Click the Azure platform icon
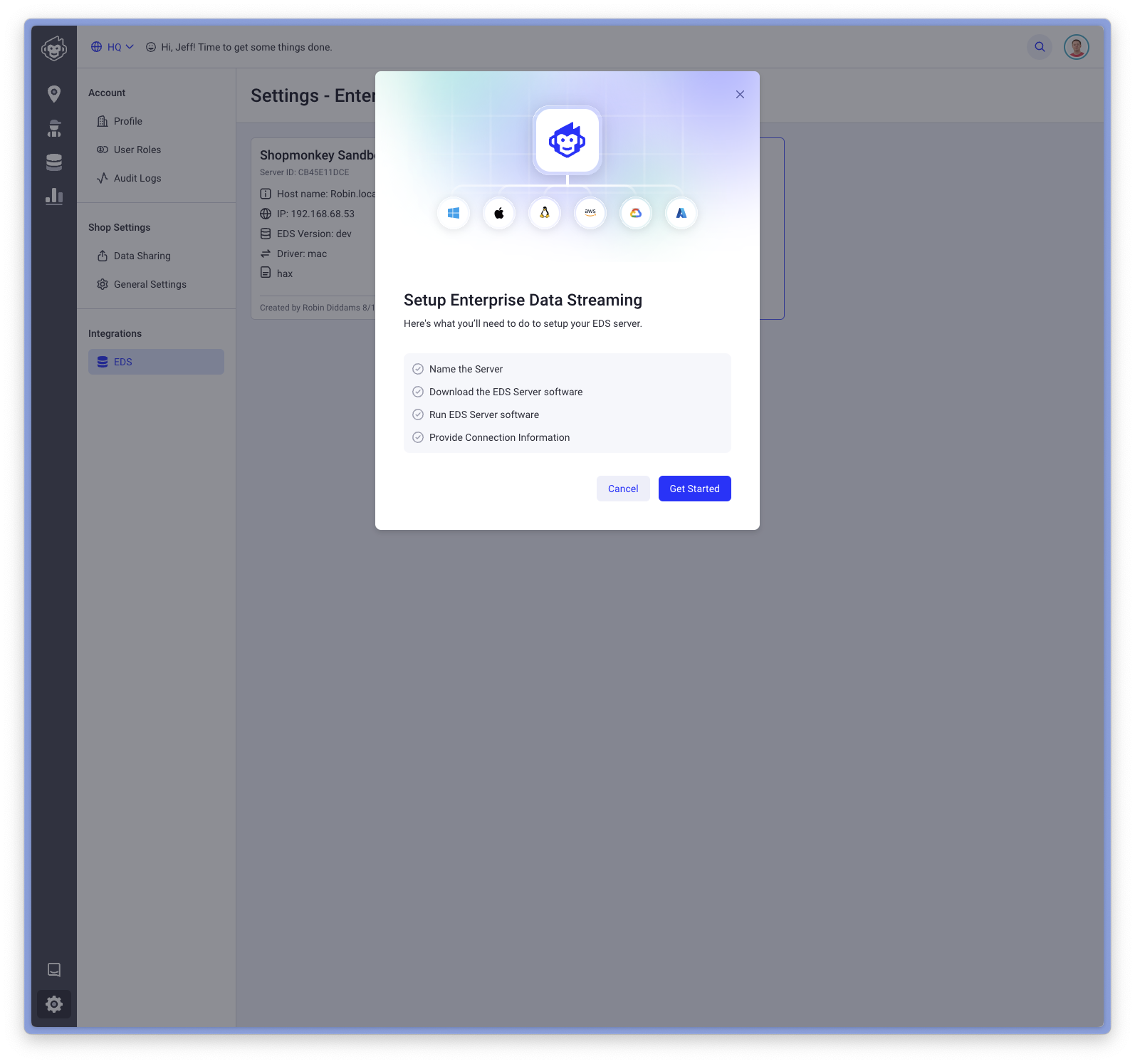 point(681,213)
